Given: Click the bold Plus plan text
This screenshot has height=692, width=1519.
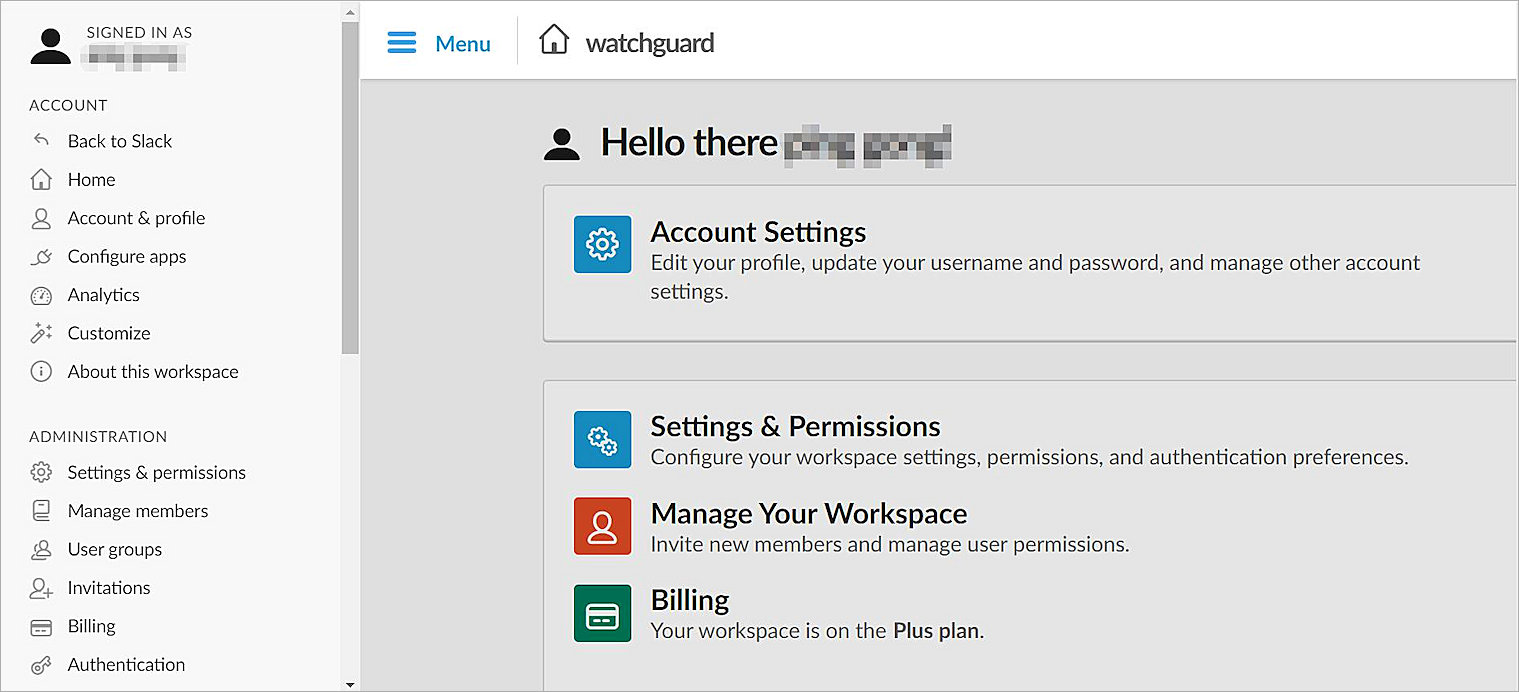Looking at the screenshot, I should [x=934, y=631].
